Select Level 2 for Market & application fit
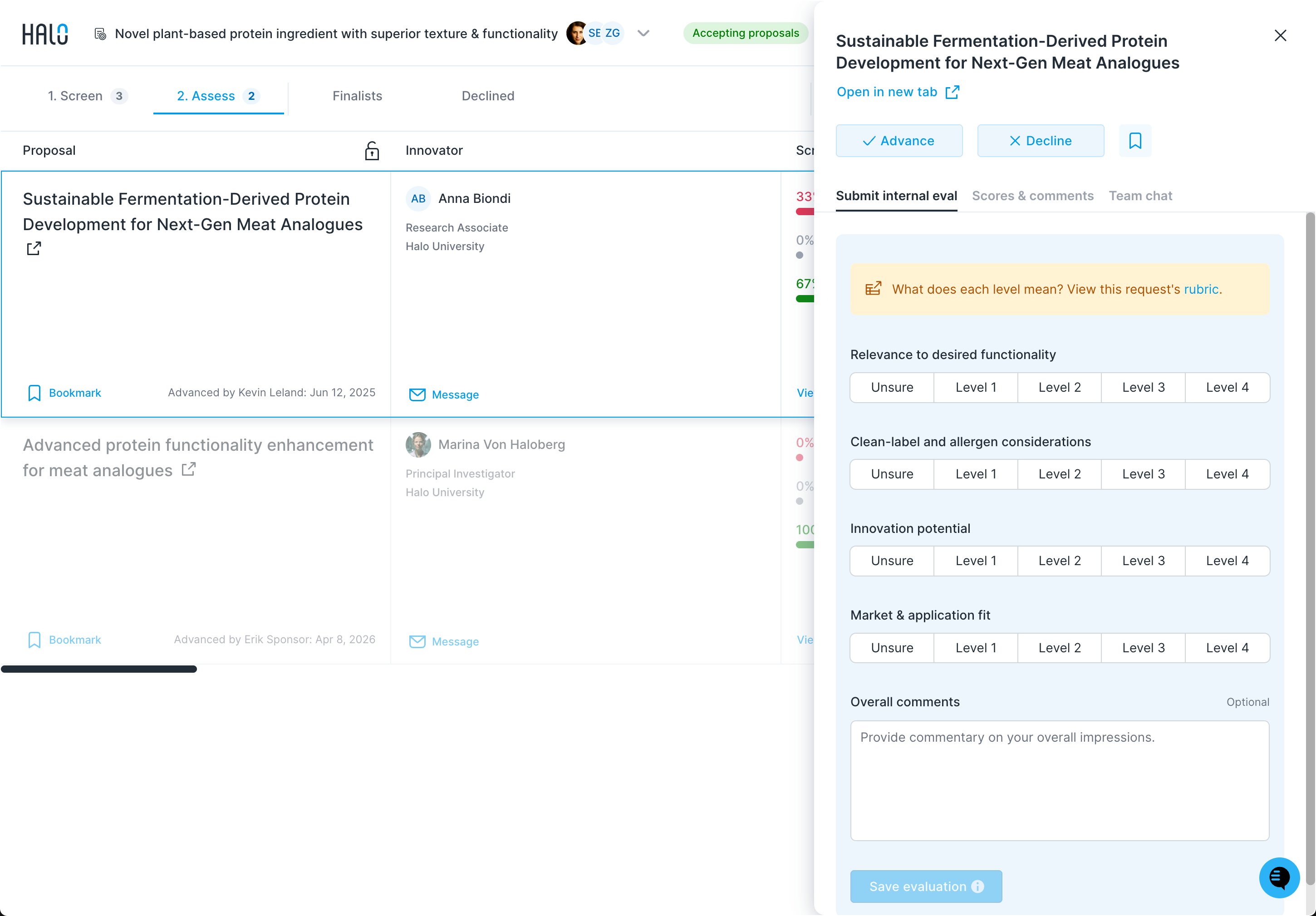 [x=1059, y=648]
